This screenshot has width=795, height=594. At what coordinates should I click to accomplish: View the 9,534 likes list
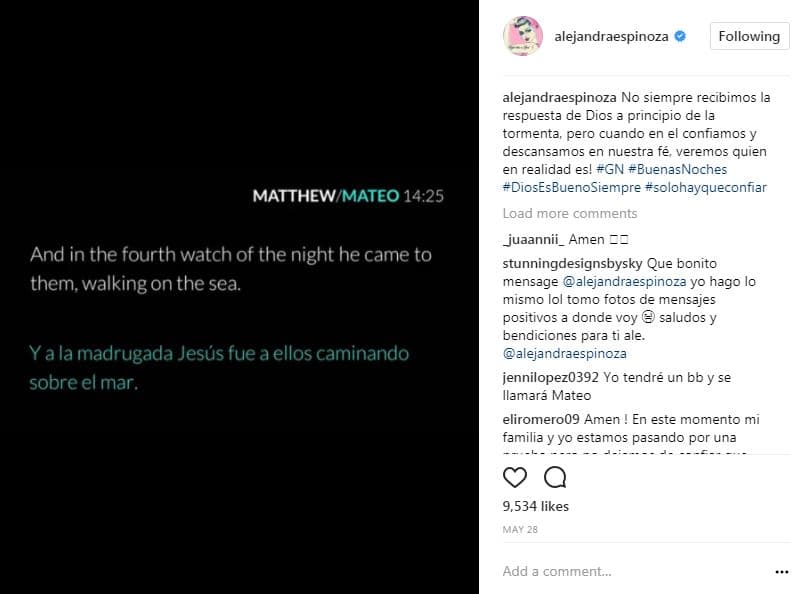[535, 506]
